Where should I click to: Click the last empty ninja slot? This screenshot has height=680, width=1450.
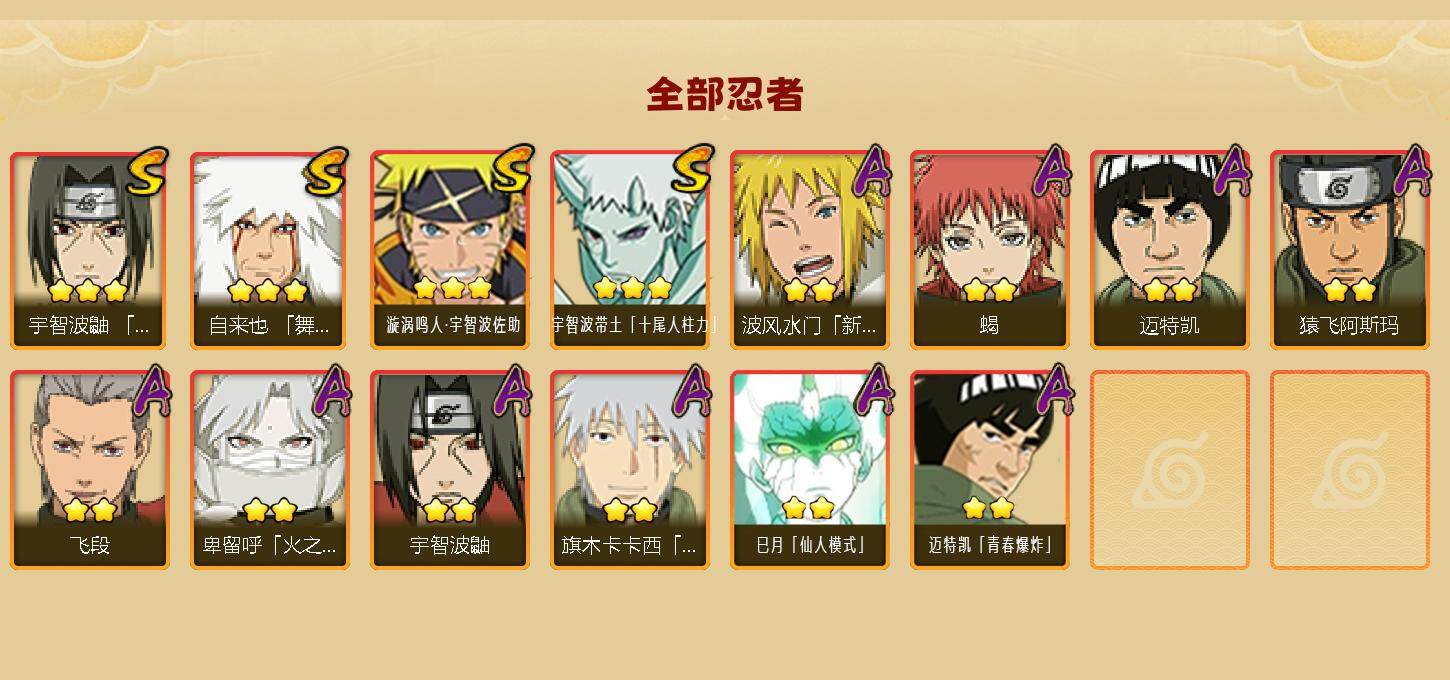click(1349, 470)
